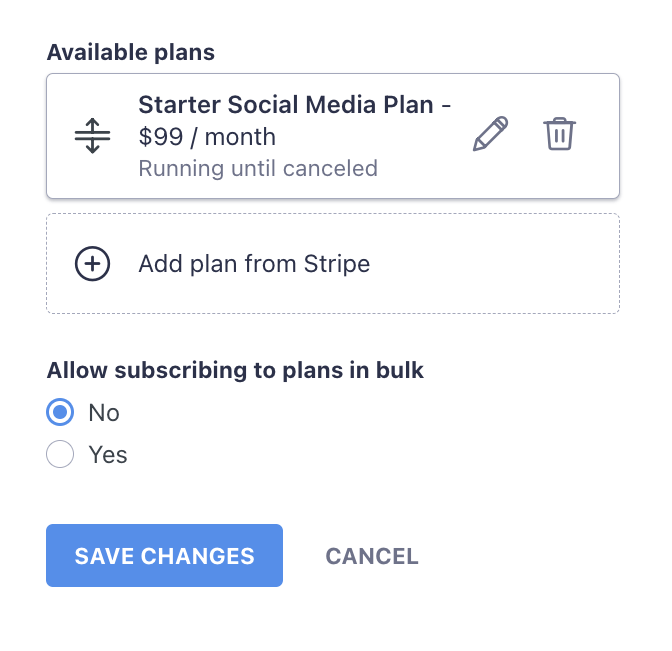Click the "Available plans" heading
The image size is (672, 651).
[x=131, y=52]
